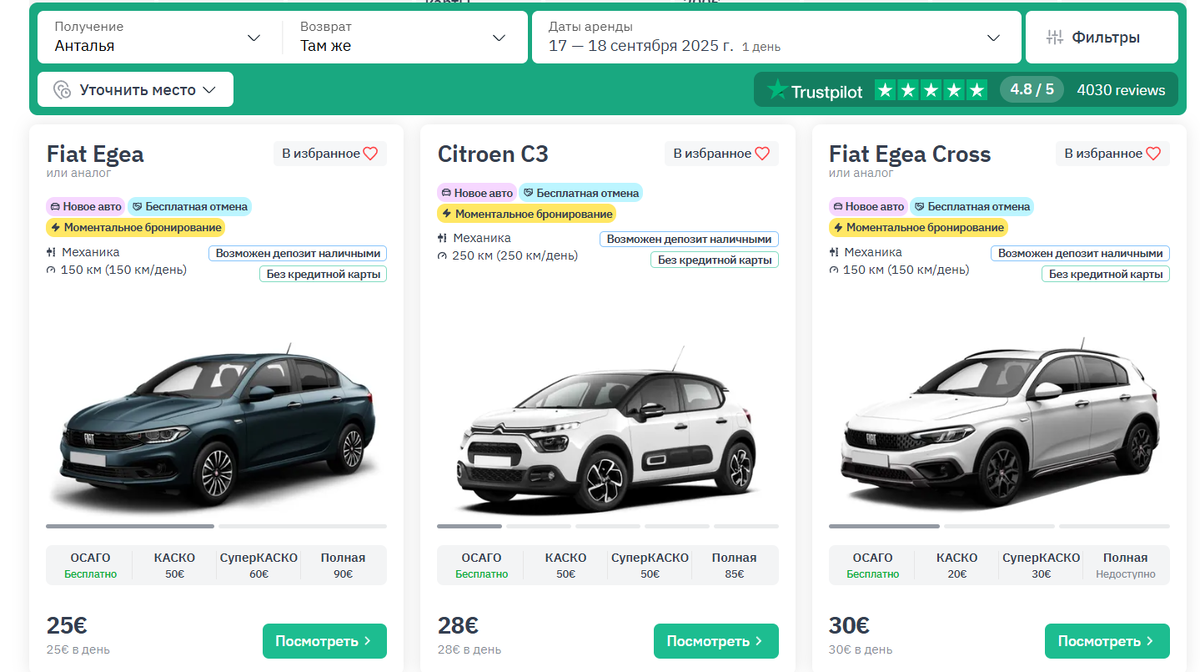Click the green Trustpilot star logo
This screenshot has height=672, width=1200.
pos(775,89)
